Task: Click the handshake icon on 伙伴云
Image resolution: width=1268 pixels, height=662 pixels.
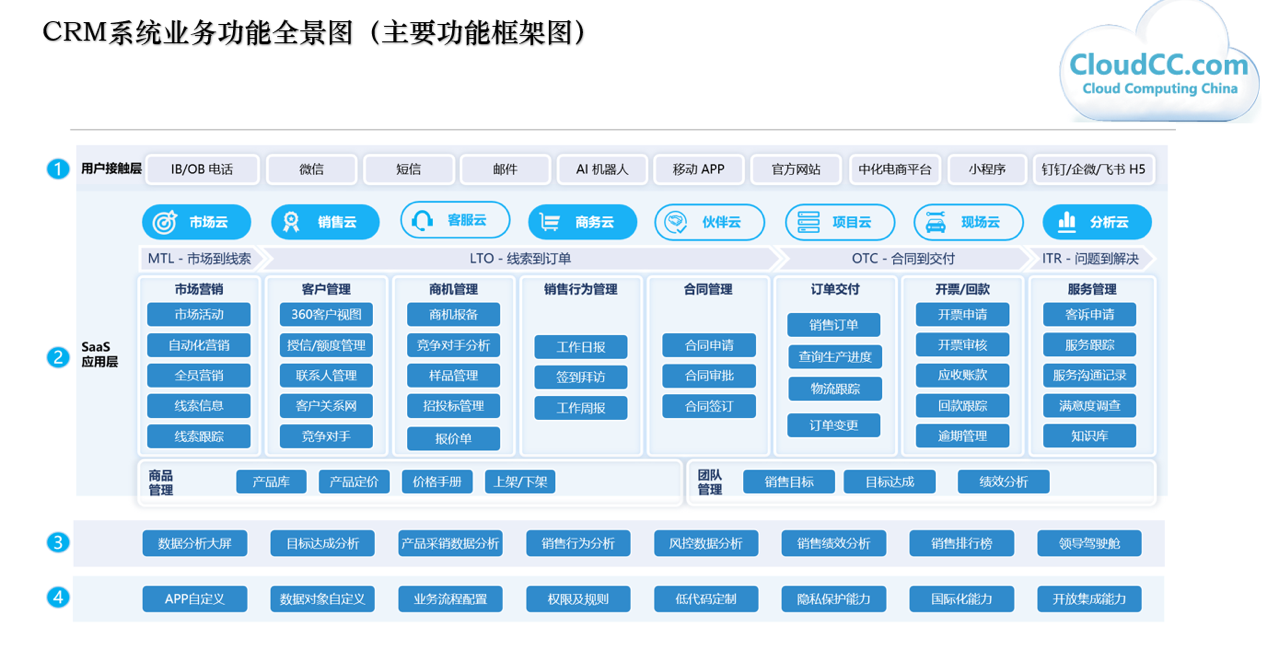Action: (x=677, y=222)
